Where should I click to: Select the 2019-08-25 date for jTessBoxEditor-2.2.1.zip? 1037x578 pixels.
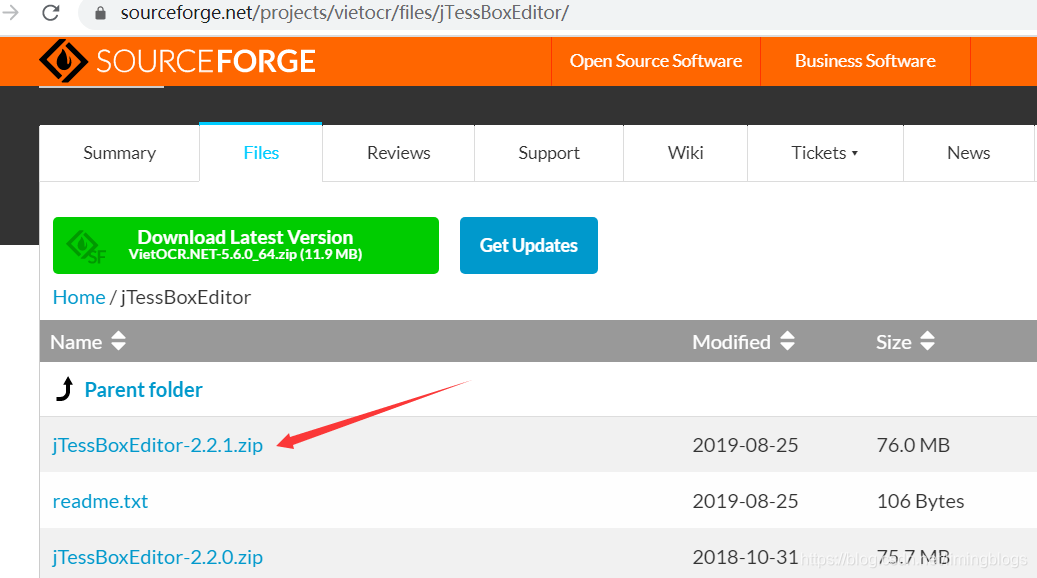pos(745,445)
